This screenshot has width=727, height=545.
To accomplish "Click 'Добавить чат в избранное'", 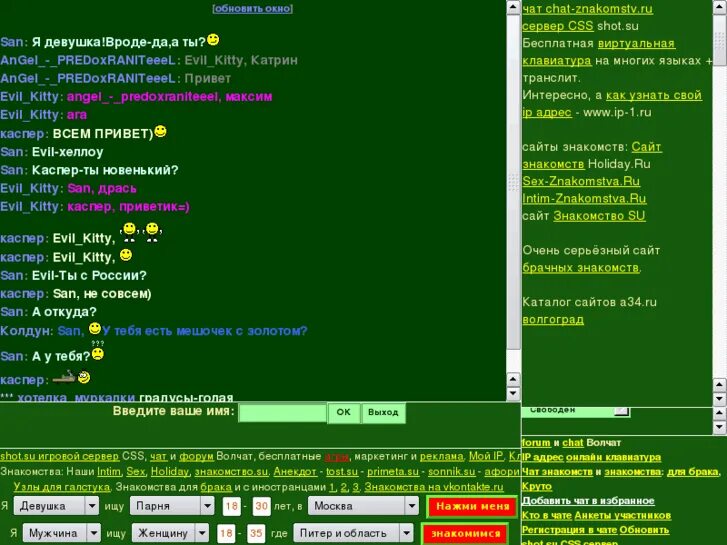I will click(x=588, y=501).
